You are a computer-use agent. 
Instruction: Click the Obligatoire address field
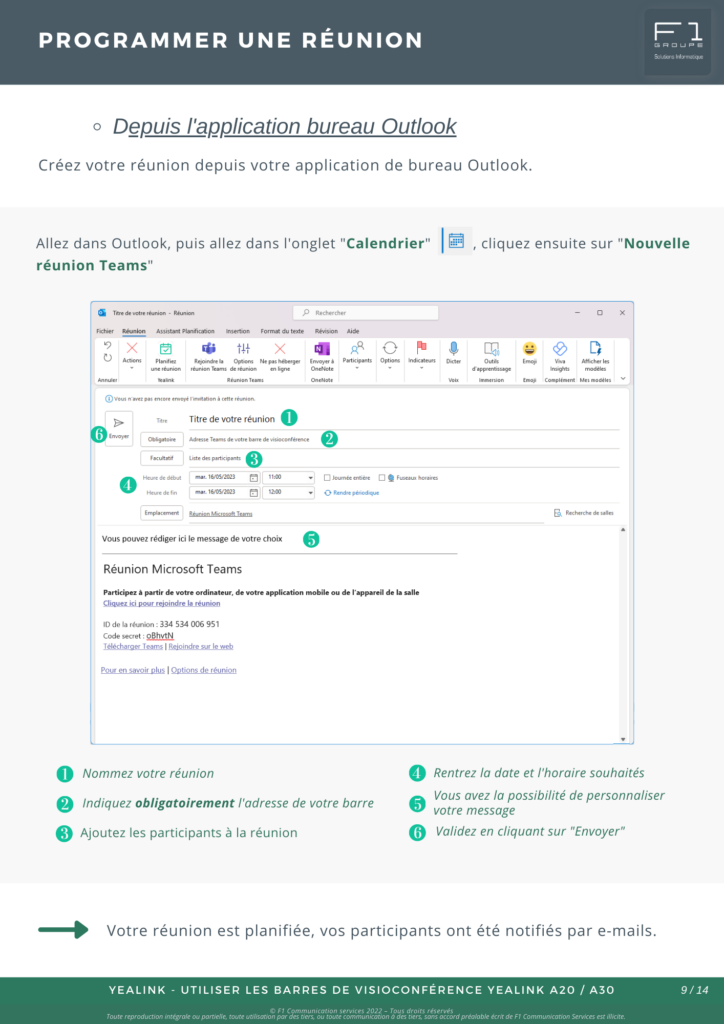click(x=403, y=440)
